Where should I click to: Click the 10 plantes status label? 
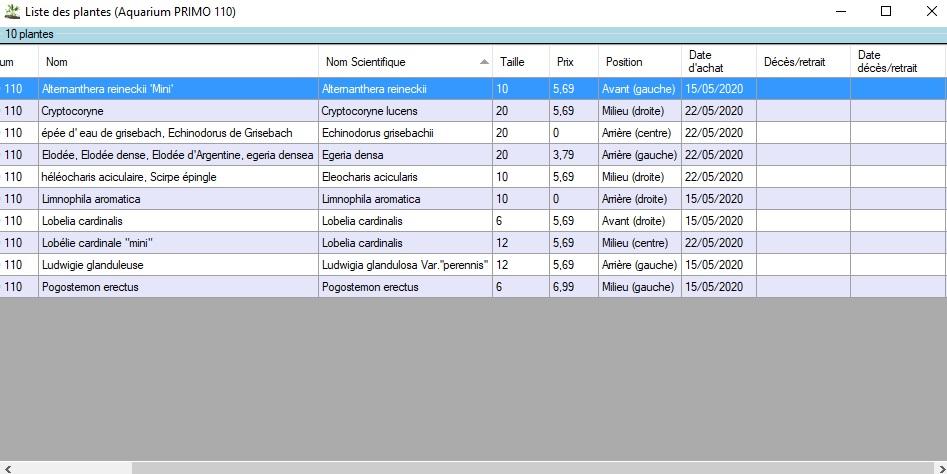click(29, 34)
